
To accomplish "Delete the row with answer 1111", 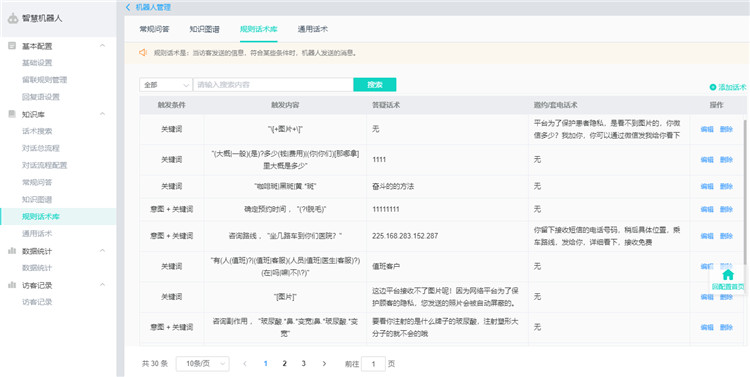I will point(726,160).
